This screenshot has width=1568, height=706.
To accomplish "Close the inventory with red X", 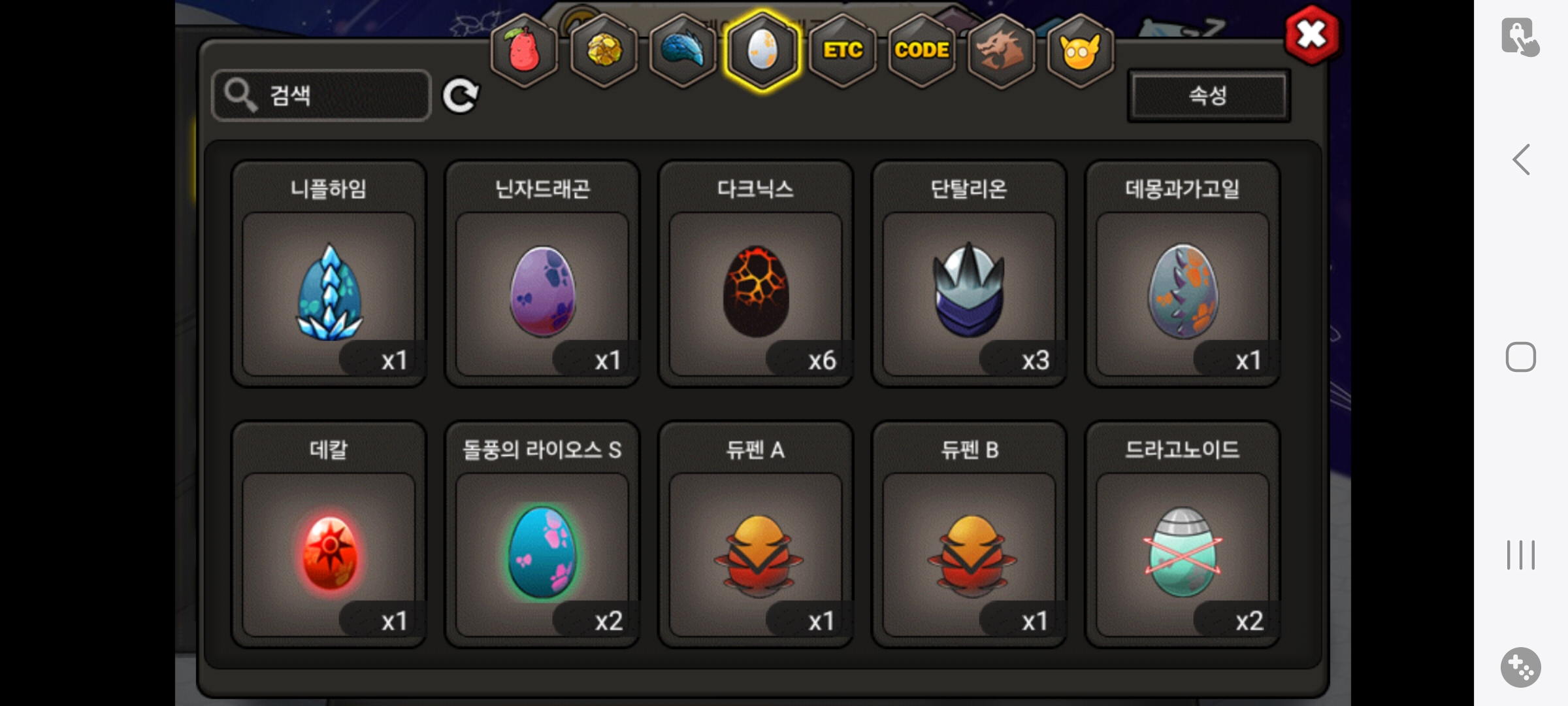I will [x=1311, y=35].
